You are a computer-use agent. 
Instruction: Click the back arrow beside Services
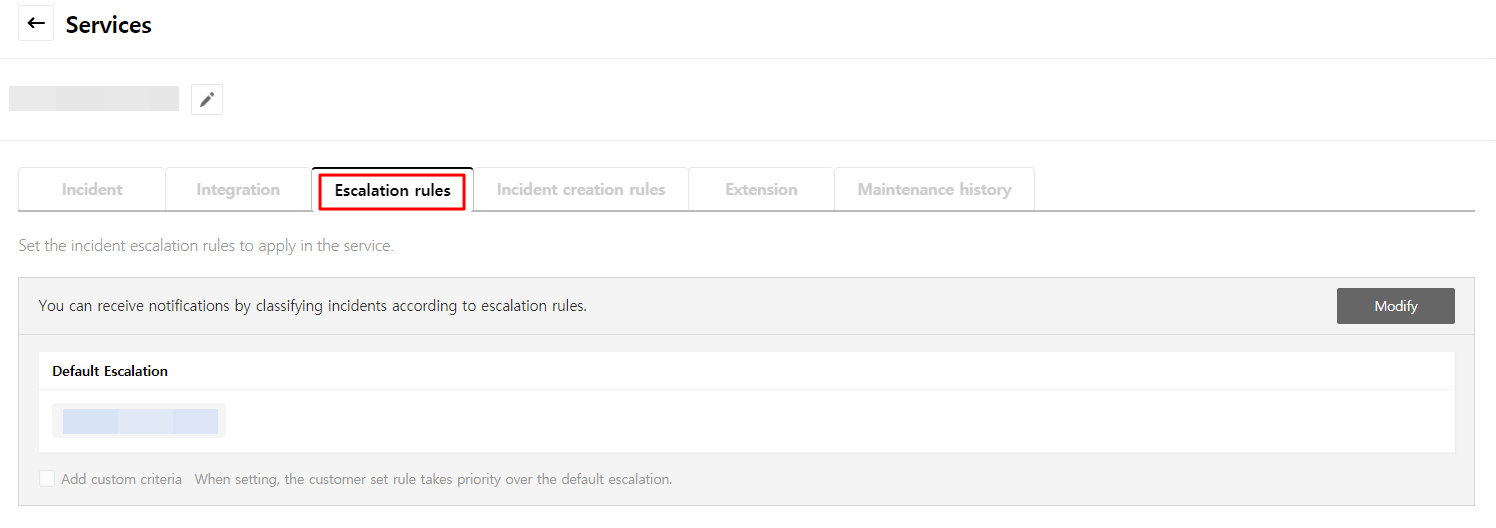[36, 24]
